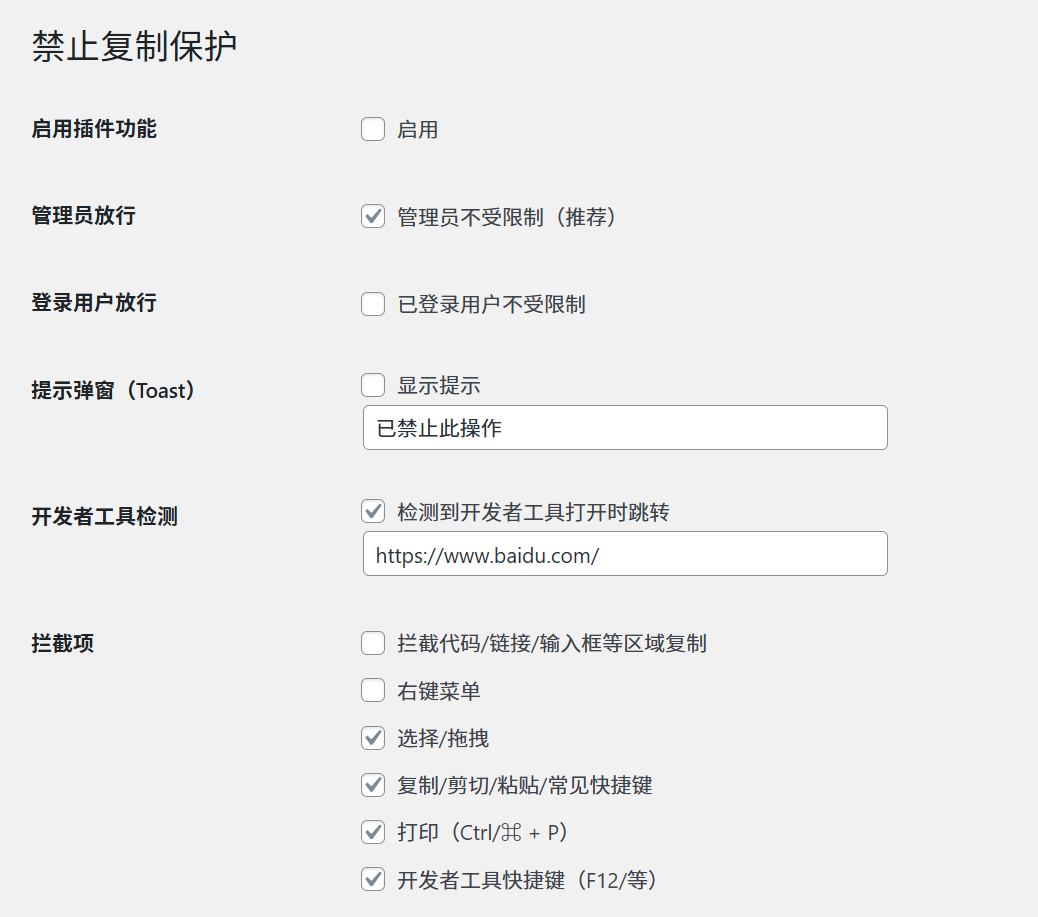Enable the 启用 plugin checkbox

tap(372, 129)
